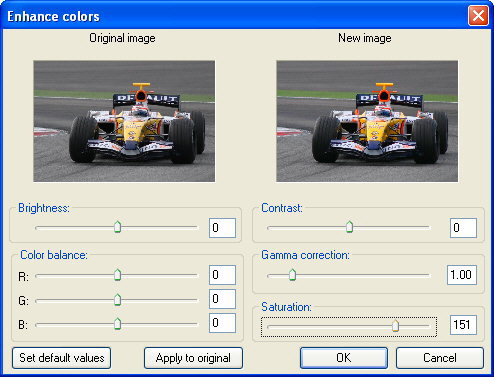Click the Saturation value box showing 151
Image resolution: width=494 pixels, height=377 pixels.
point(463,325)
